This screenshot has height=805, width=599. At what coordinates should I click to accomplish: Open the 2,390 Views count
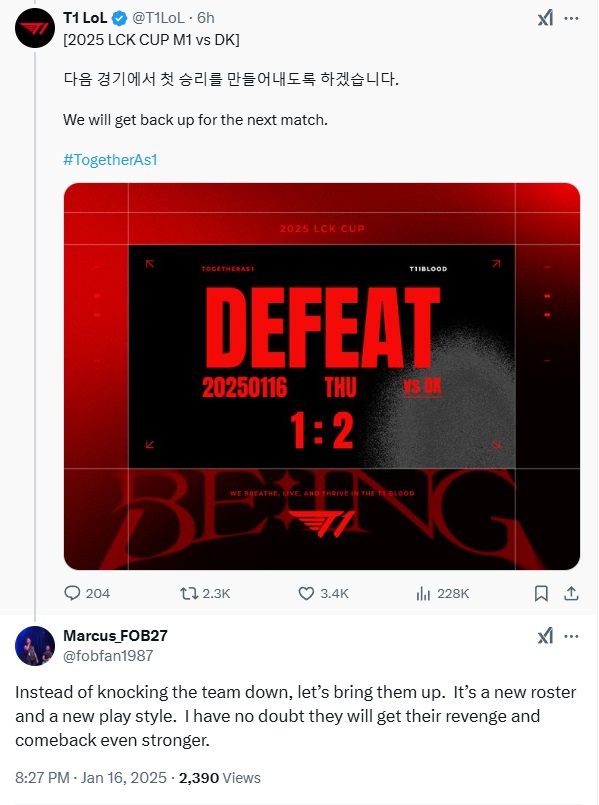224,777
